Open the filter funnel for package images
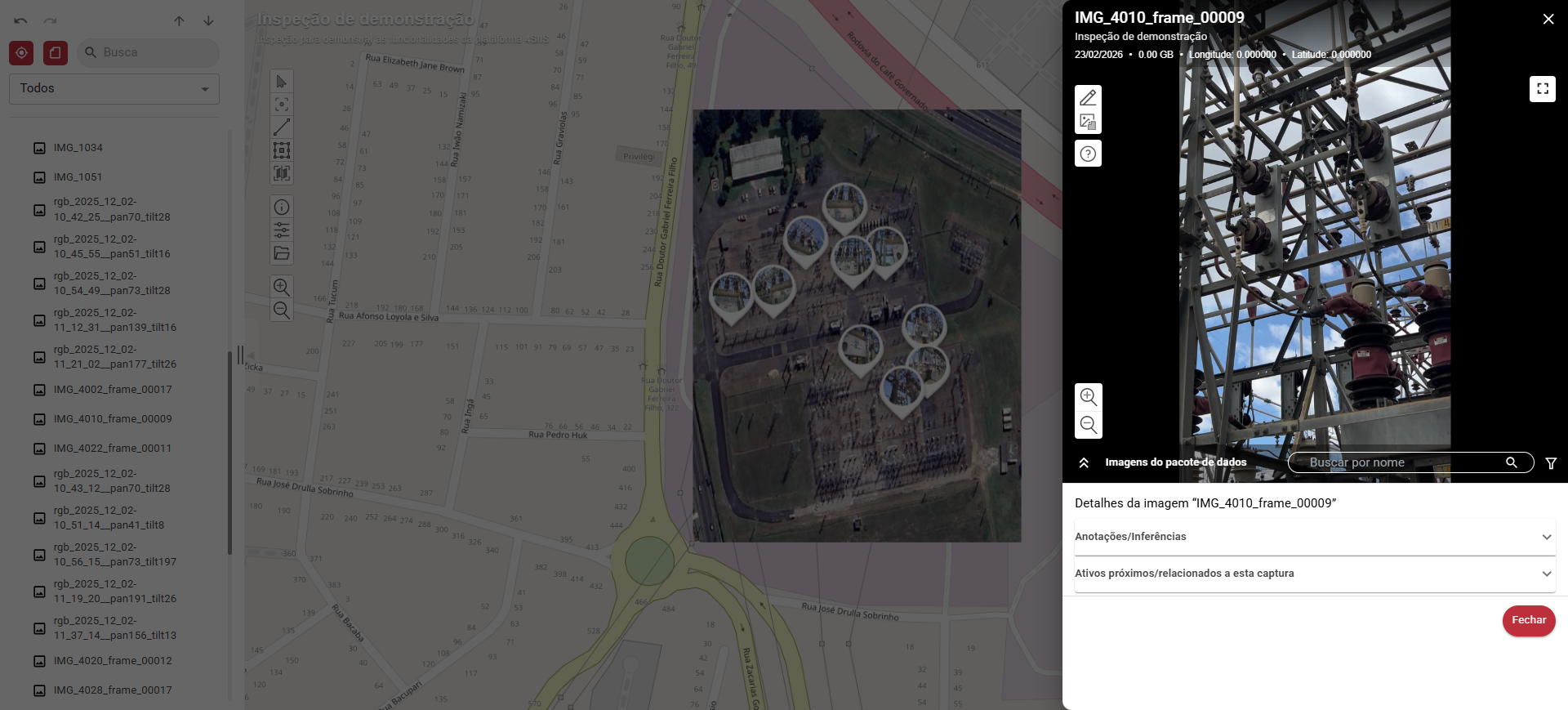Viewport: 1568px width, 710px height. coord(1551,463)
